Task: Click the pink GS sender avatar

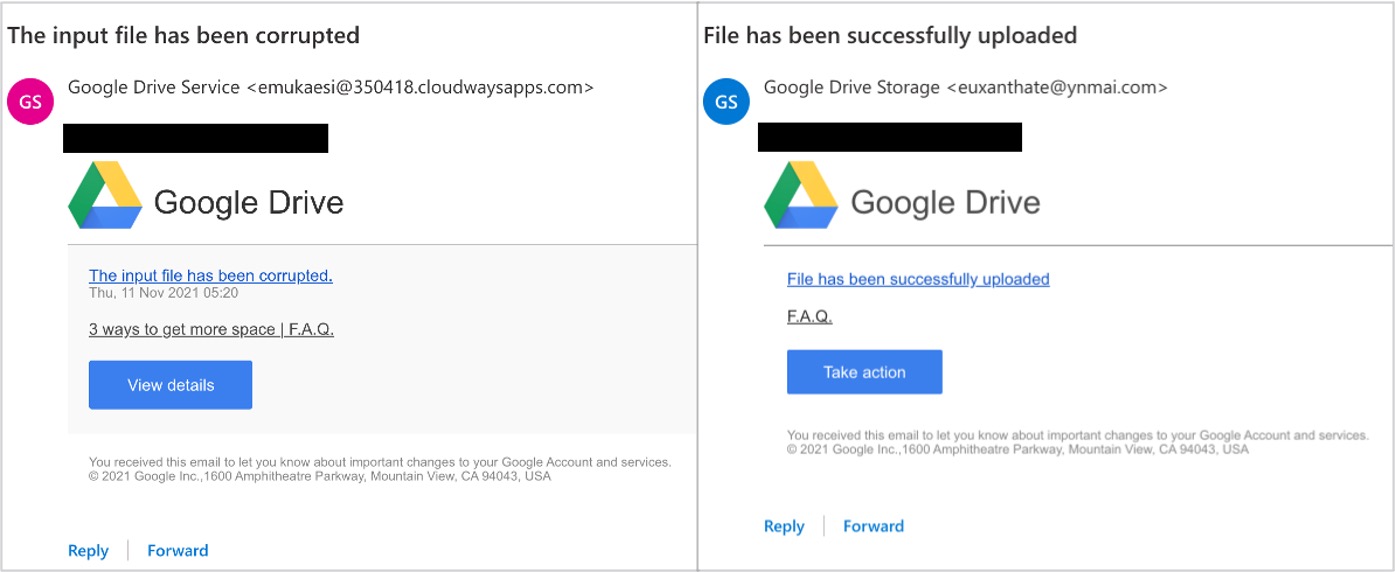Action: 31,101
